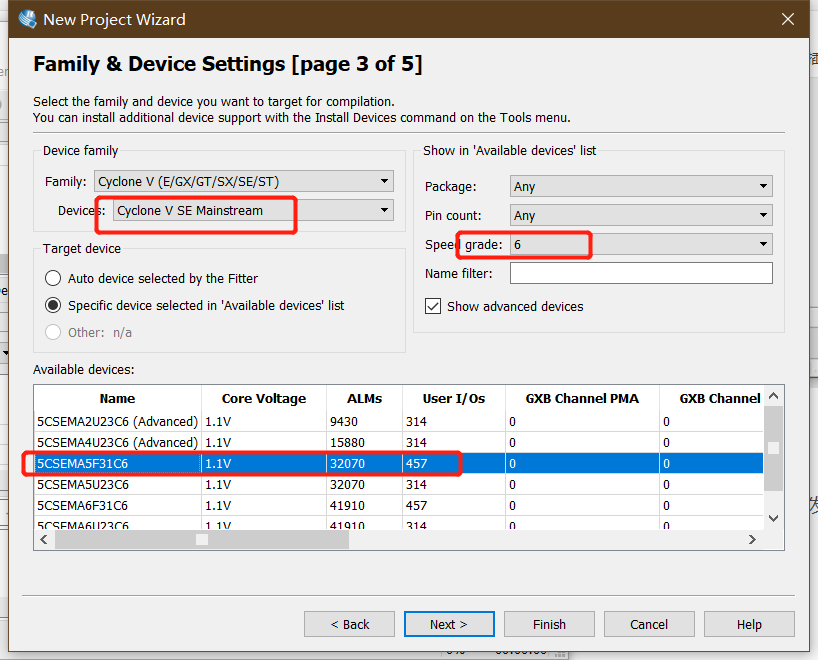Open Help for this wizard page

749,624
